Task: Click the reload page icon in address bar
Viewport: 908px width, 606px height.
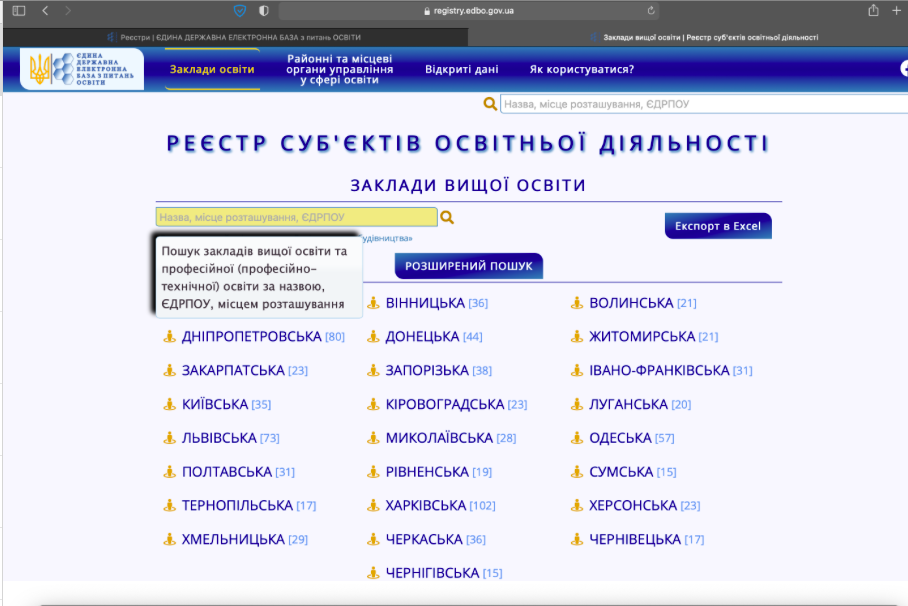Action: click(x=651, y=11)
